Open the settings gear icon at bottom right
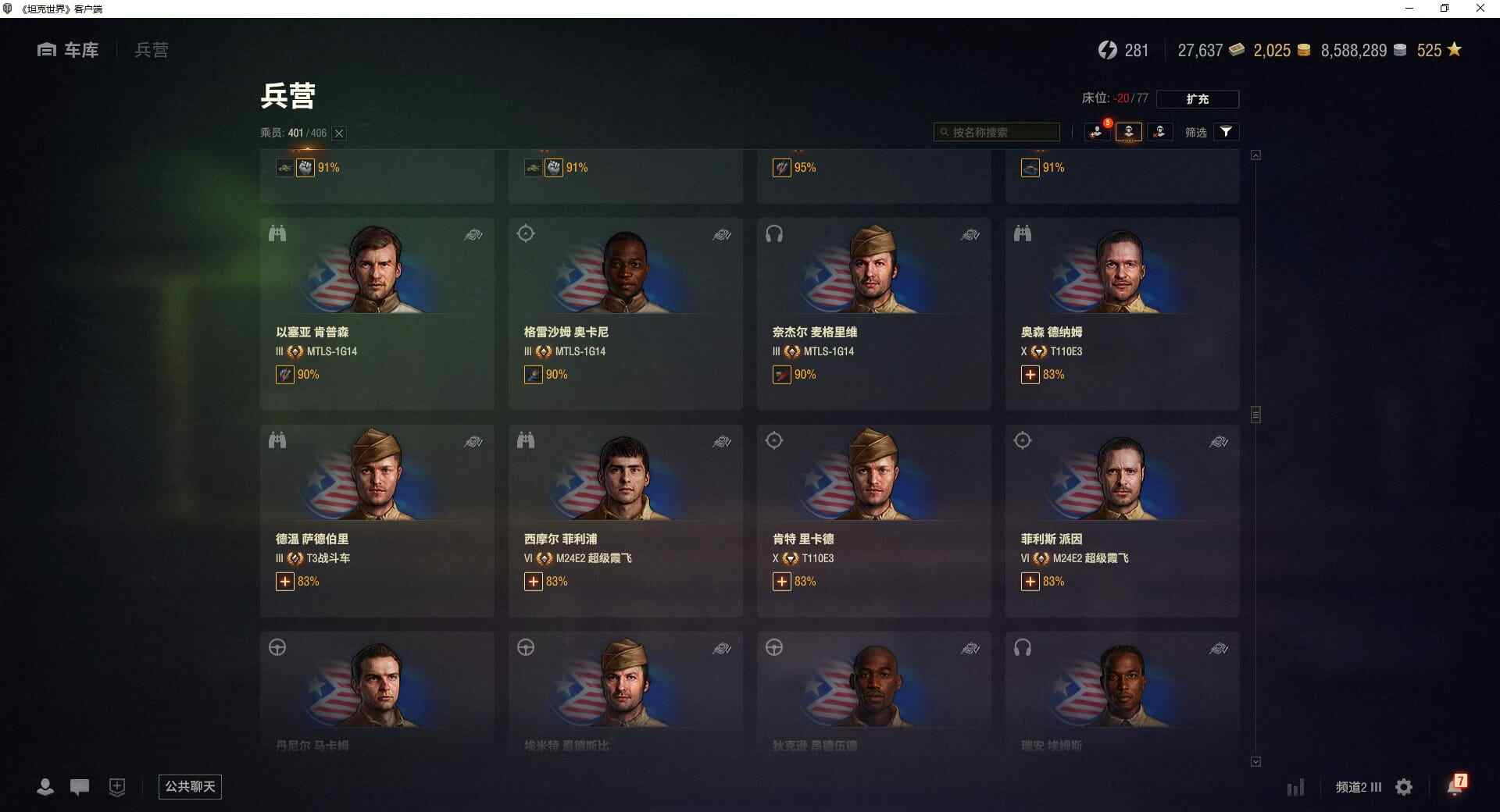Viewport: 1500px width, 812px height. [x=1404, y=787]
